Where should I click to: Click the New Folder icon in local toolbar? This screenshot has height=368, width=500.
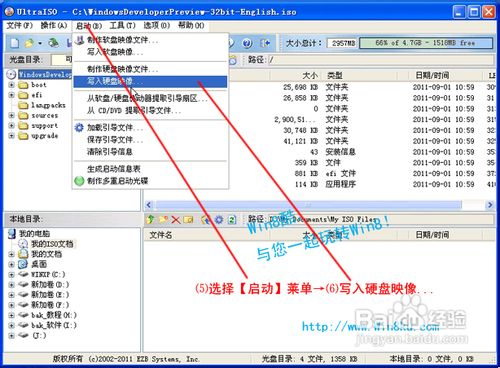pyautogui.click(x=163, y=219)
